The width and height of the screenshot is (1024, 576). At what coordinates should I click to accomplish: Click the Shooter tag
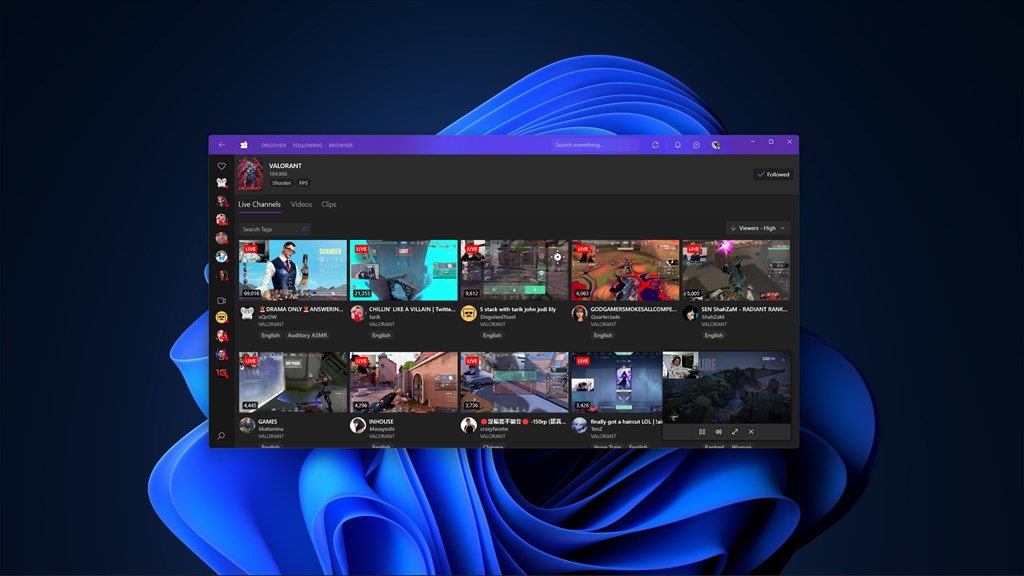281,183
